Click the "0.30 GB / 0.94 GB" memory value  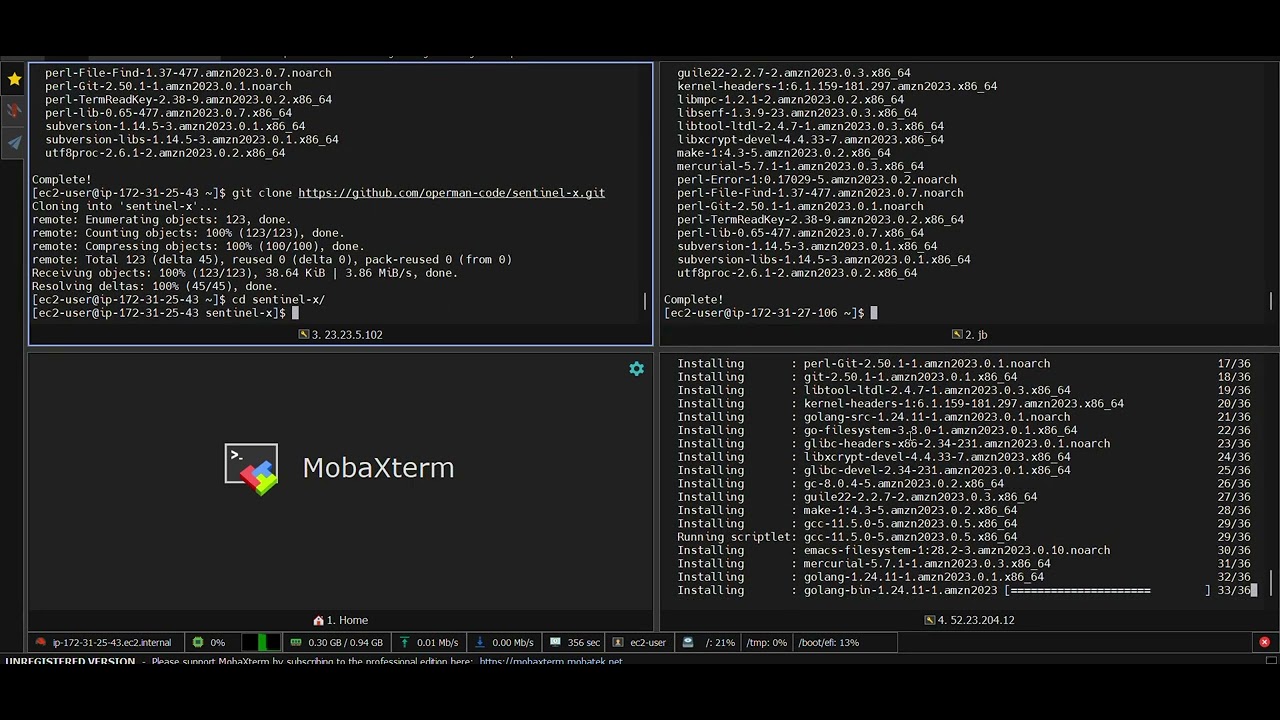point(345,642)
